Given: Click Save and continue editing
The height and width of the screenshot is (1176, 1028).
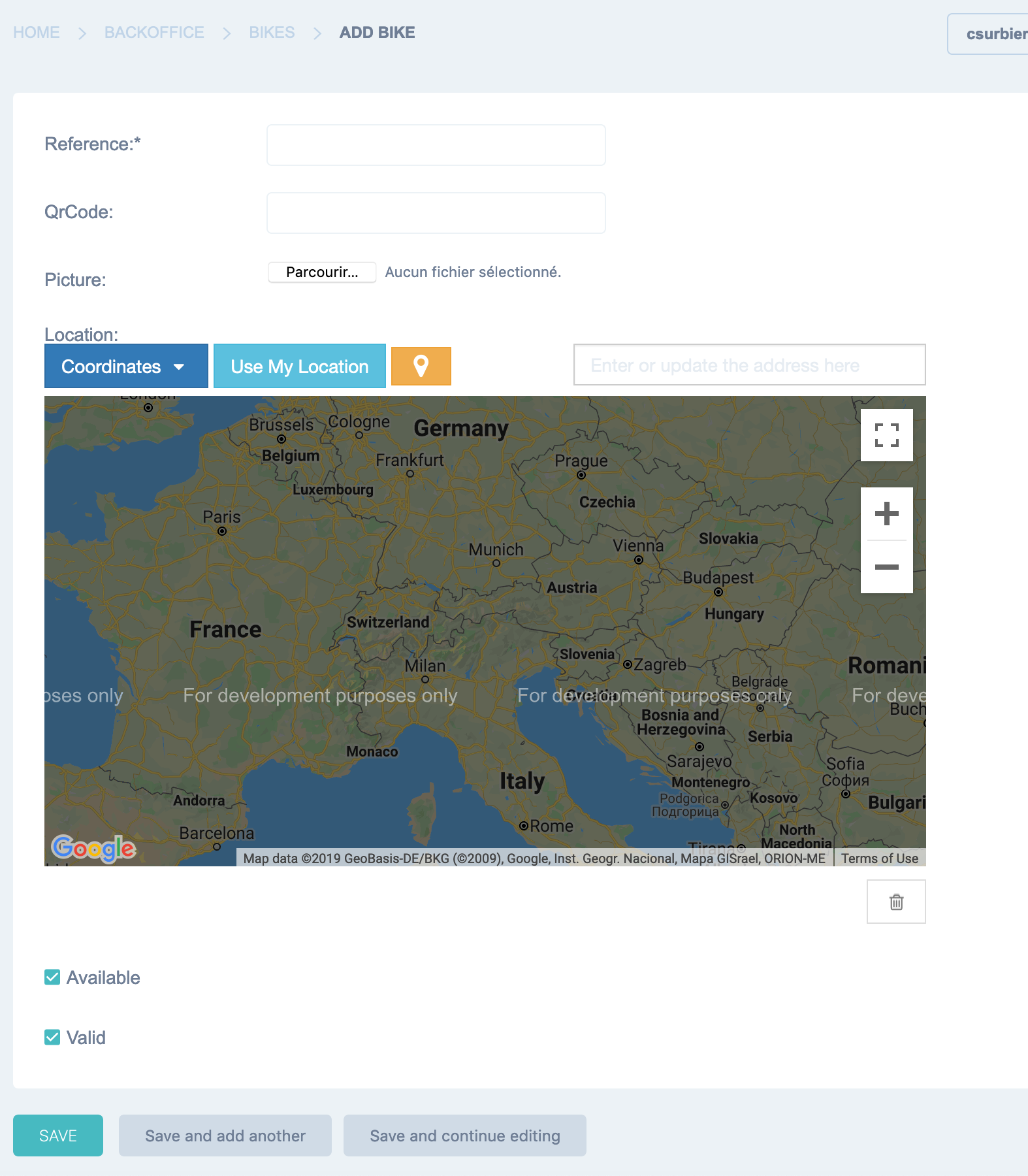Looking at the screenshot, I should [465, 1135].
